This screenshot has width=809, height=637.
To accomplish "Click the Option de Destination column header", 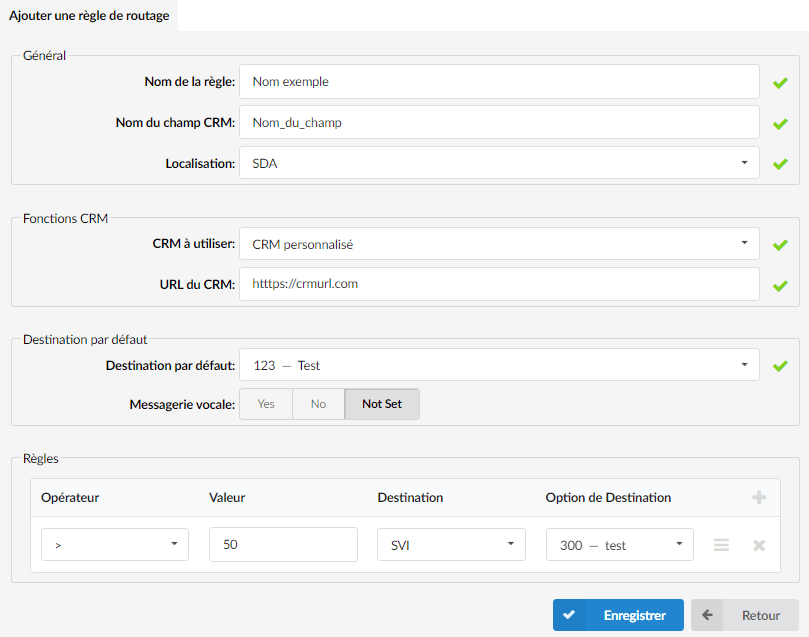I will (608, 498).
